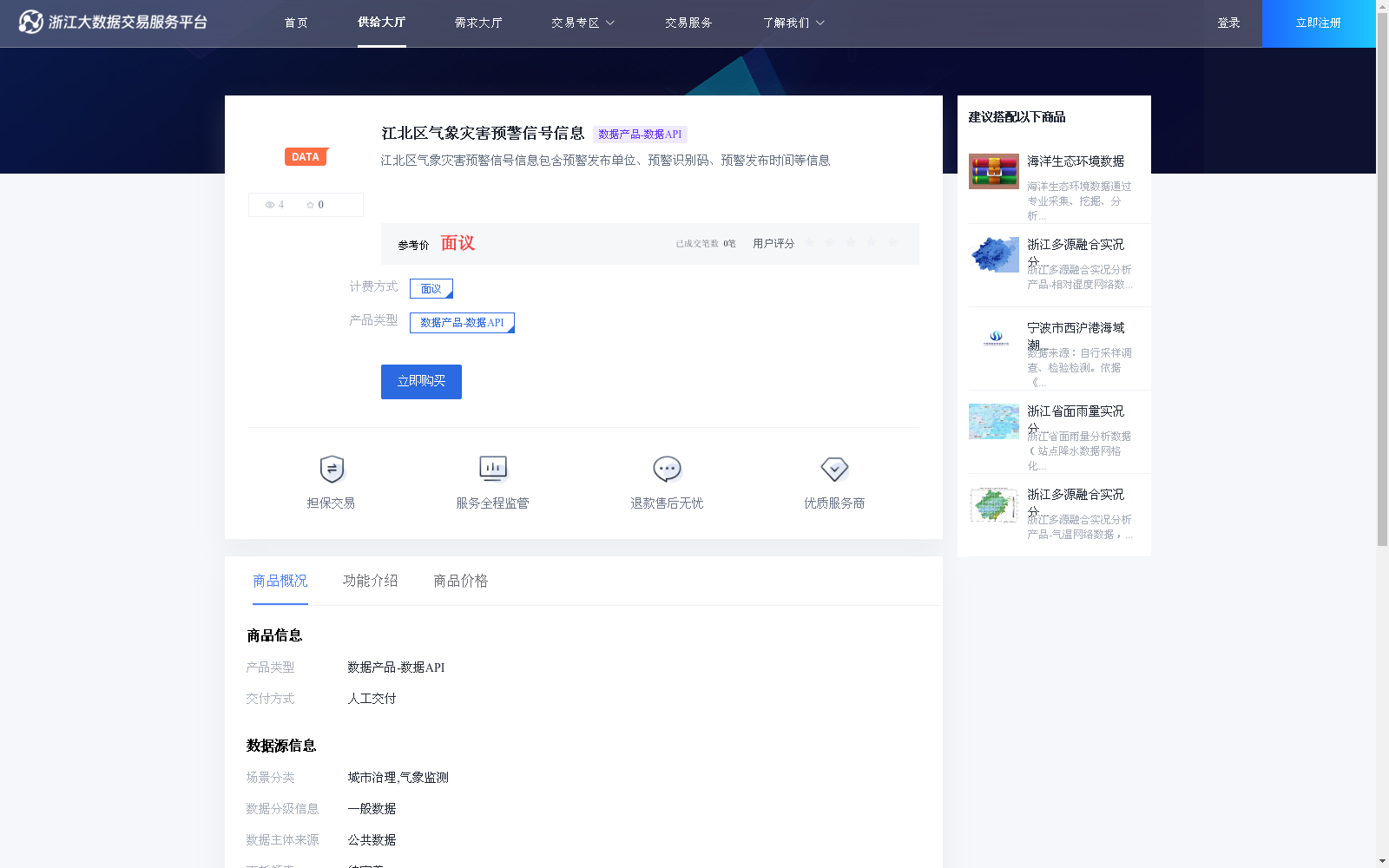Click the 人工交付 delivery method value
This screenshot has height=868, width=1389.
372,699
